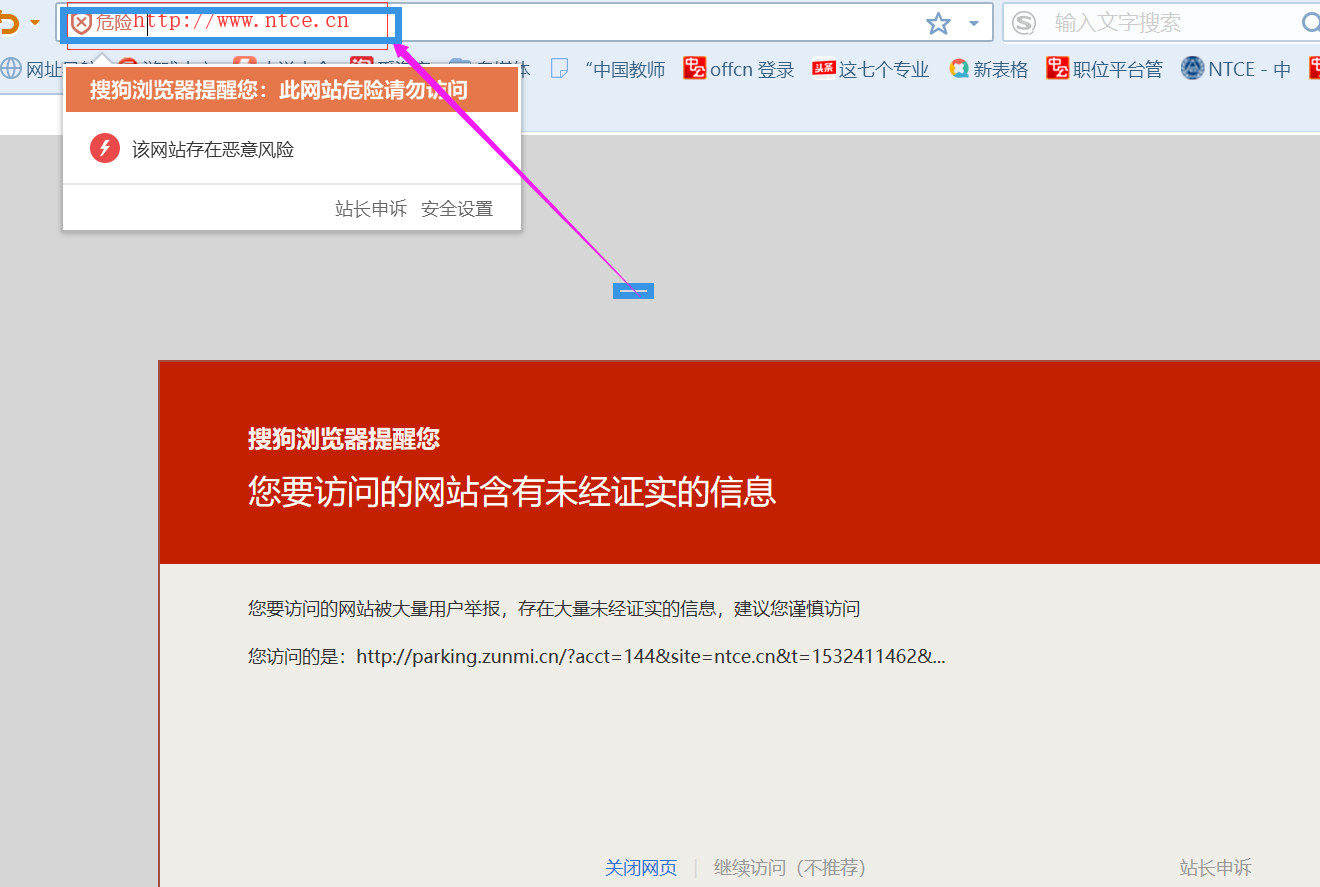1320x887 pixels.
Task: Click the NTCE bookmark round favicon
Action: point(1192,68)
